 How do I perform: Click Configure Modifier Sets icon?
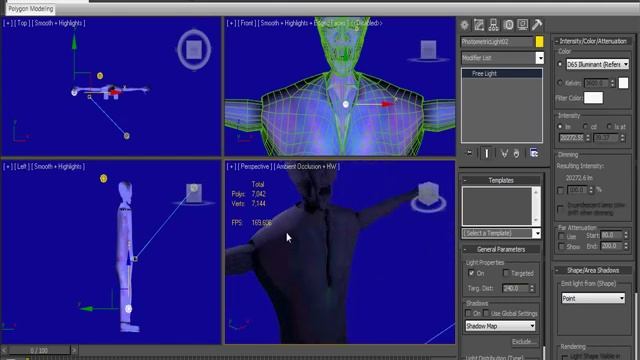[x=534, y=153]
